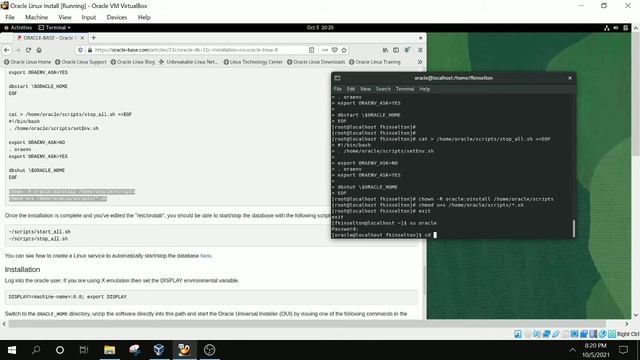
Task: Open terminal View menu
Action: pos(365,89)
